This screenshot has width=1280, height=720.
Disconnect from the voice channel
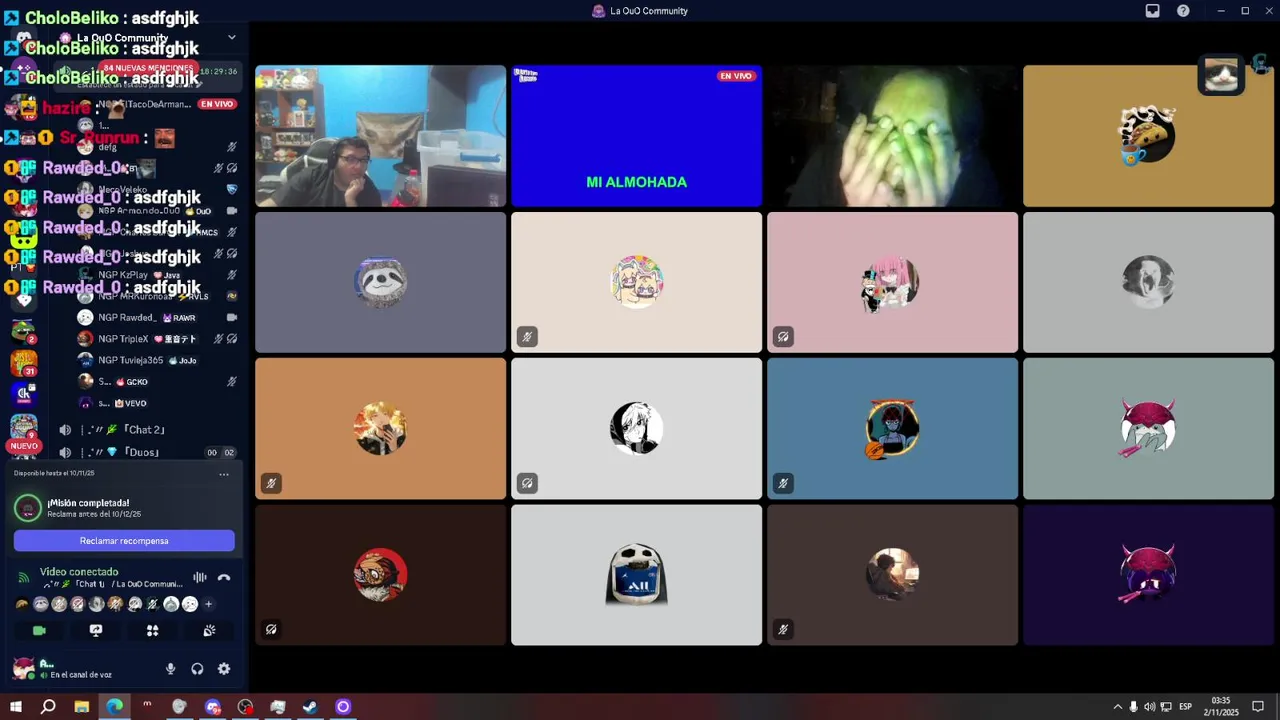click(x=224, y=577)
